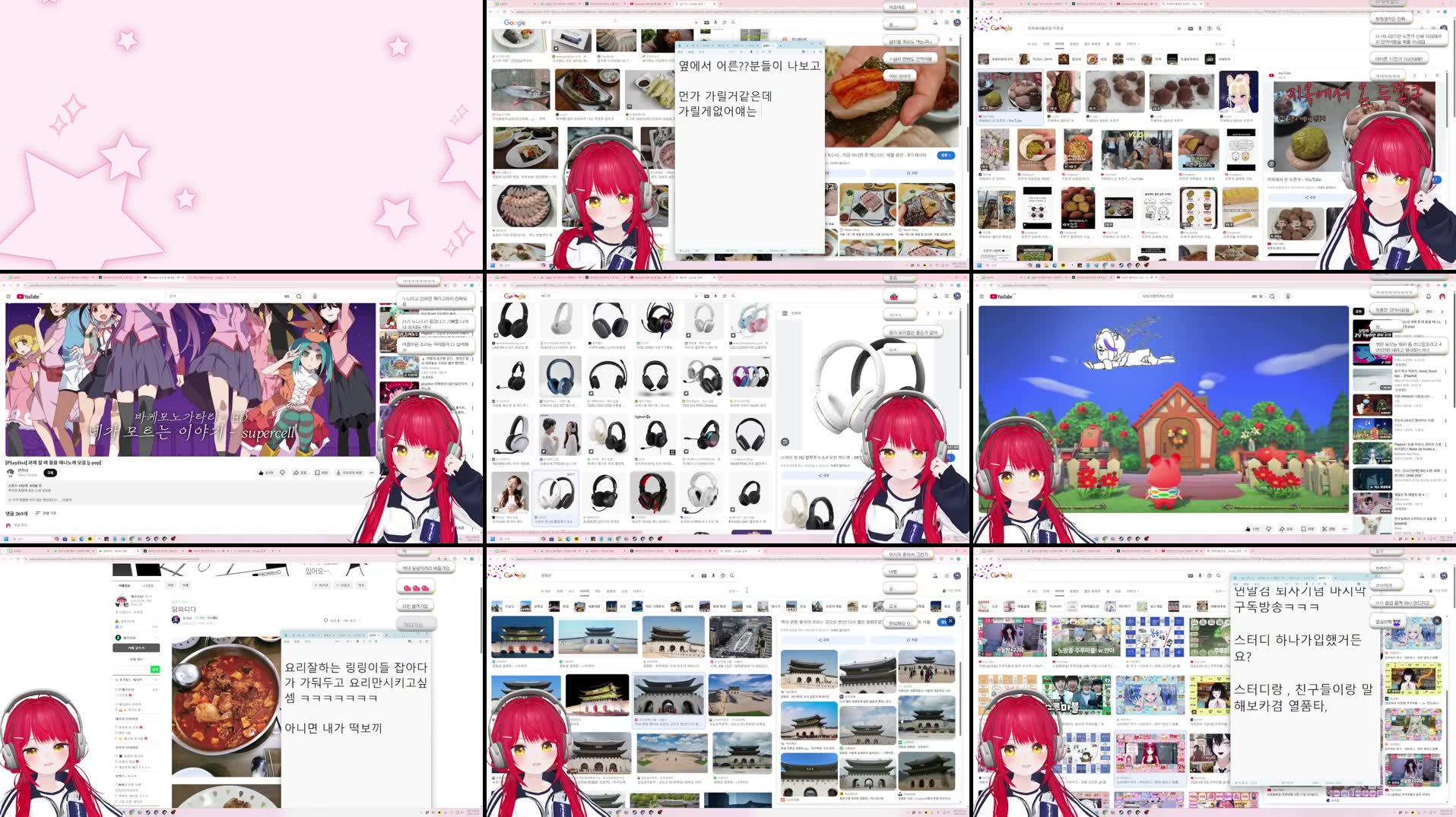
Task: Toggle the save-to-playlist bookmark on the video
Action: (322, 473)
